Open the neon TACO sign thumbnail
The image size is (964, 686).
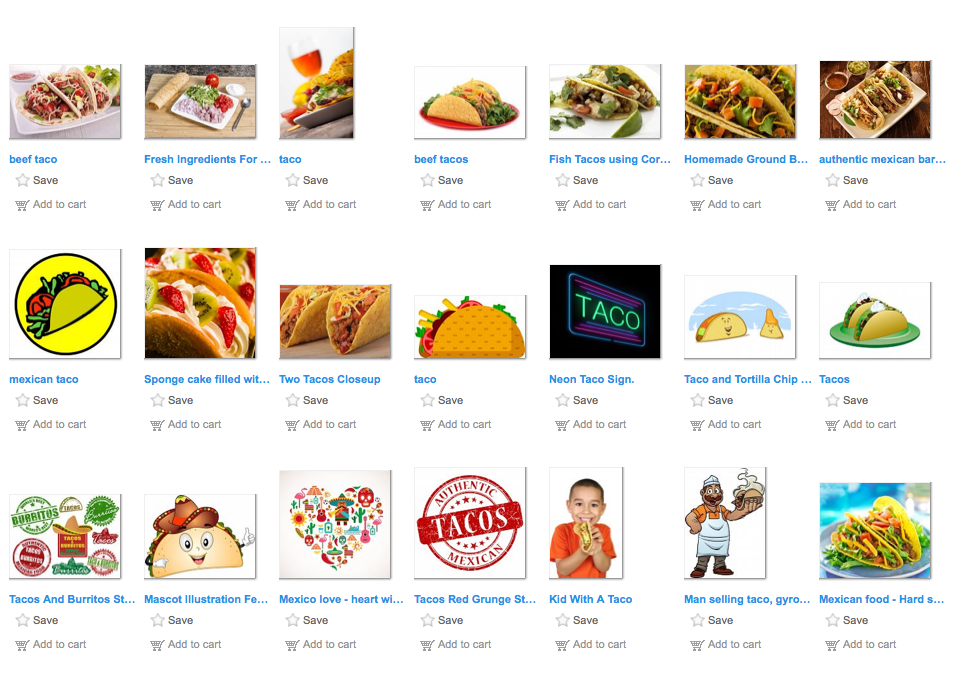tap(605, 312)
